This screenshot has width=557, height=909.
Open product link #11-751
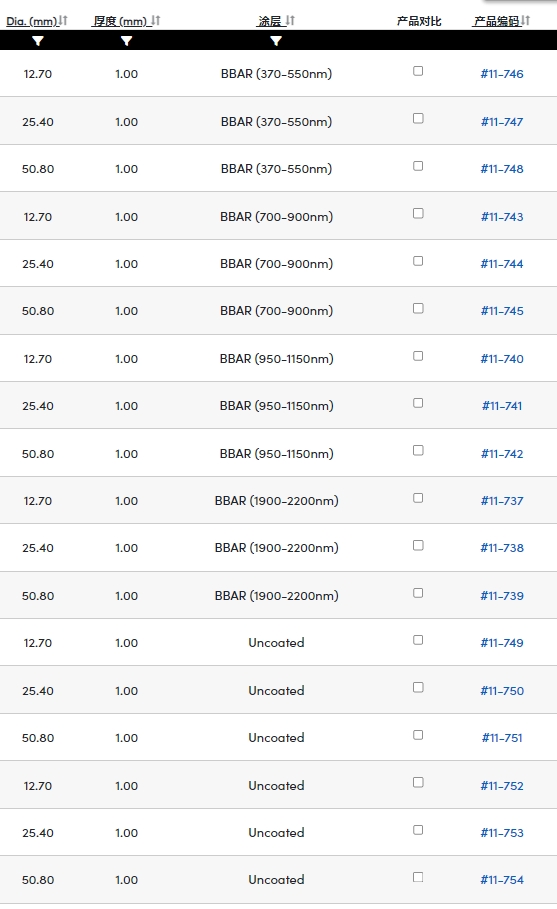pyautogui.click(x=502, y=738)
